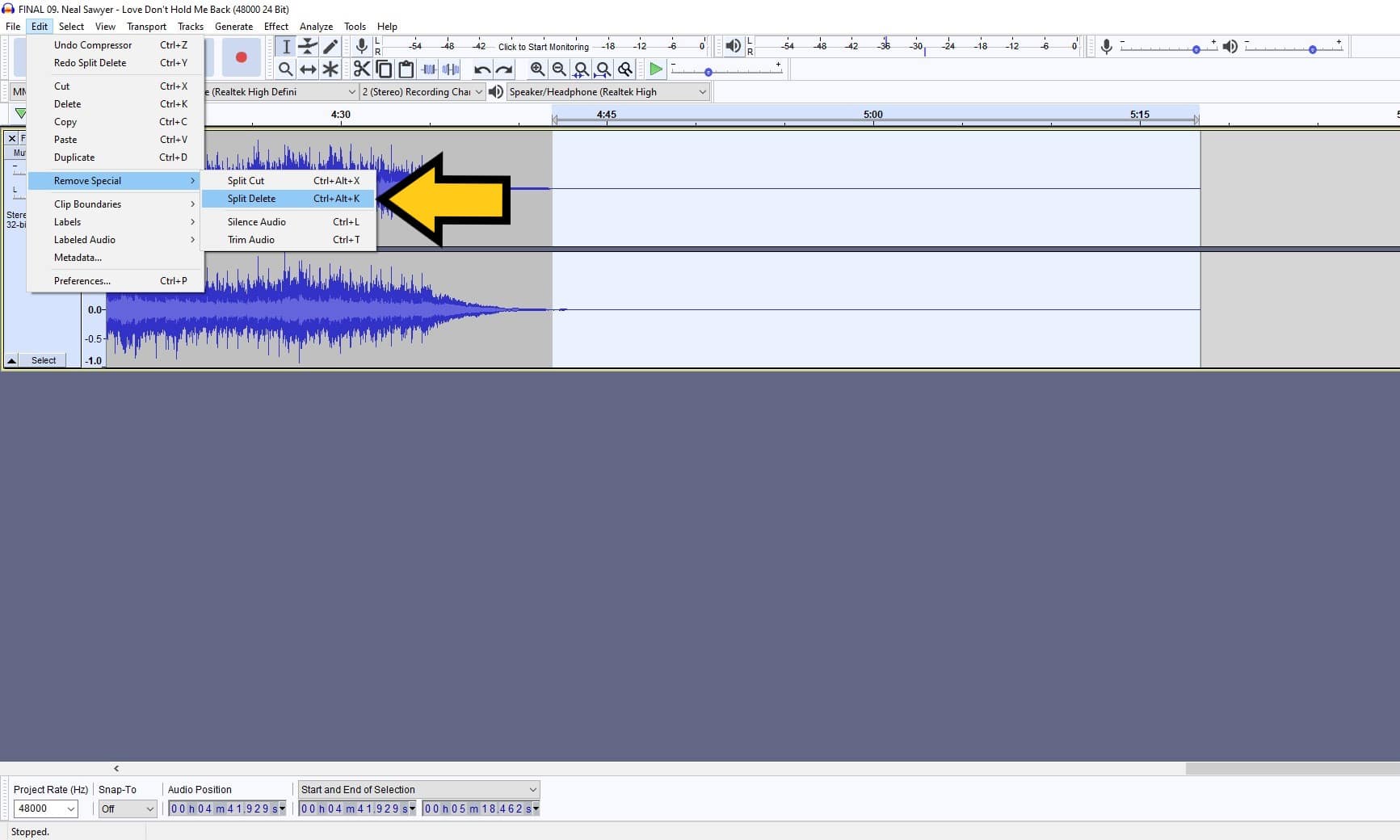Click the Select button on the track panel
This screenshot has height=840, width=1400.
43,360
